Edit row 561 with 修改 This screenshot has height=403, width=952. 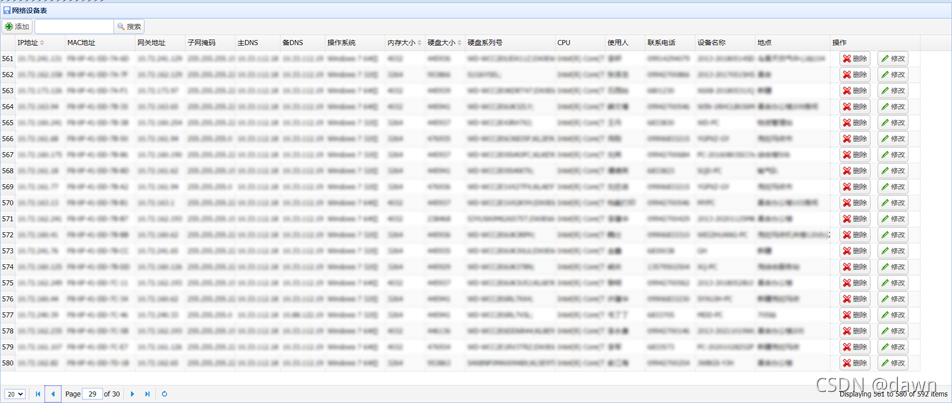[x=893, y=58]
